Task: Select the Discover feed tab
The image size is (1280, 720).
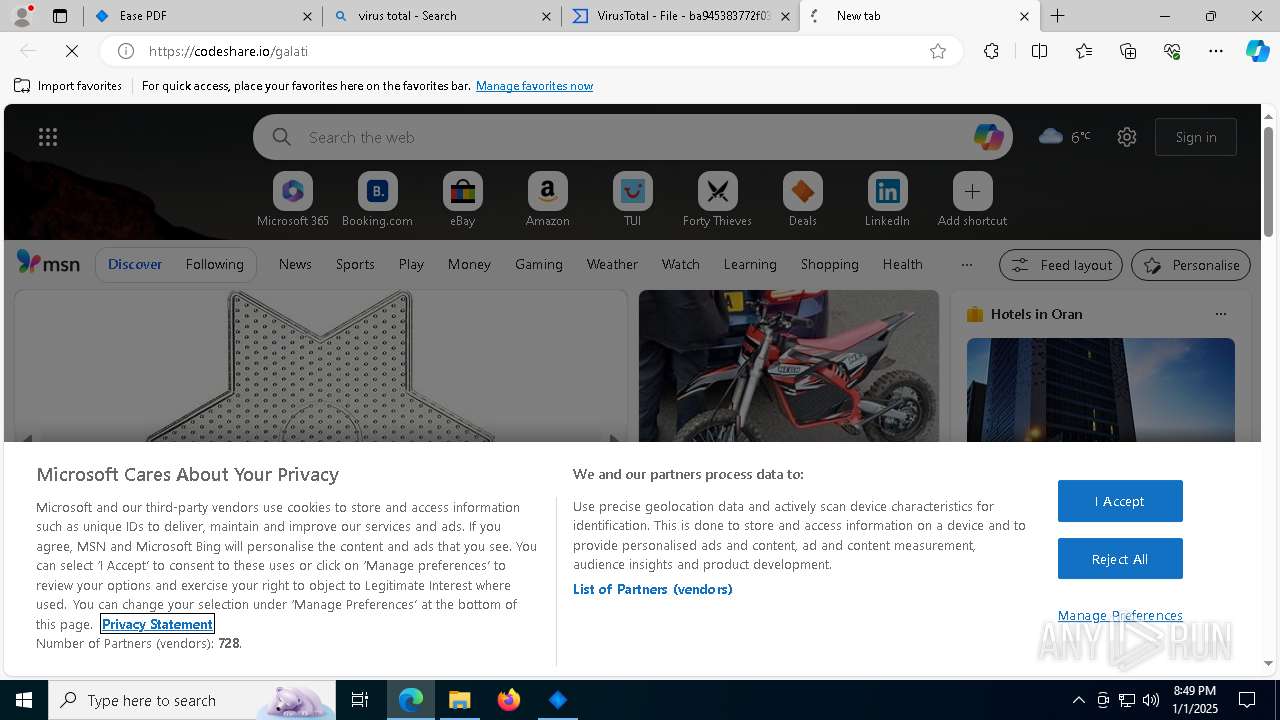Action: 135,264
